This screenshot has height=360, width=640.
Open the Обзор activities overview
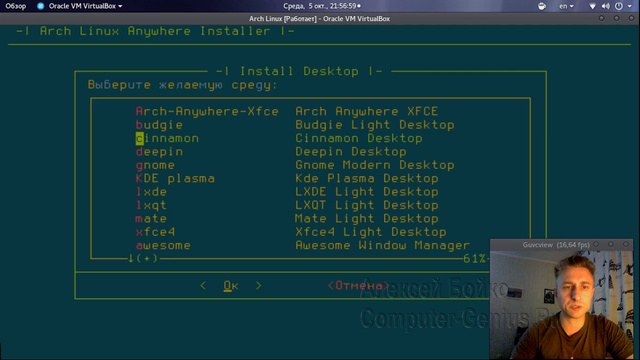pos(16,6)
